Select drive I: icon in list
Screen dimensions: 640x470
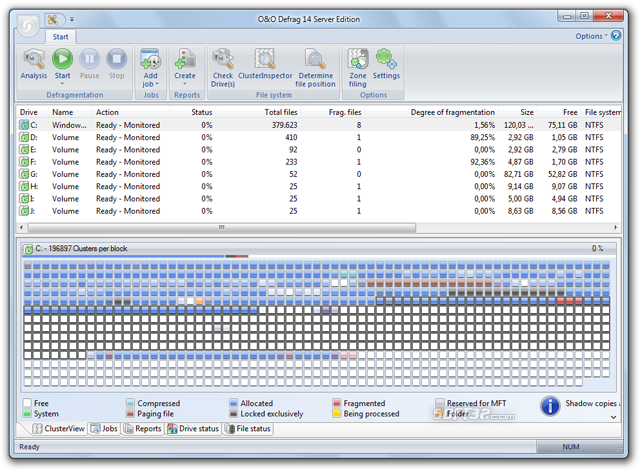pyautogui.click(x=24, y=199)
